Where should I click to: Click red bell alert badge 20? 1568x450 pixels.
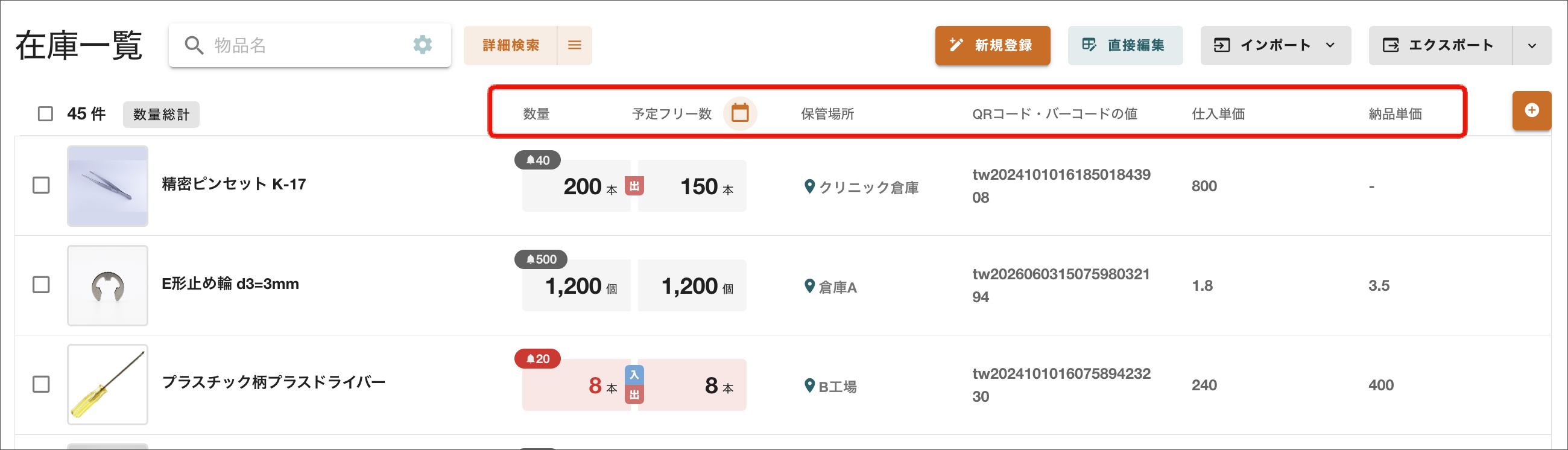coord(537,359)
